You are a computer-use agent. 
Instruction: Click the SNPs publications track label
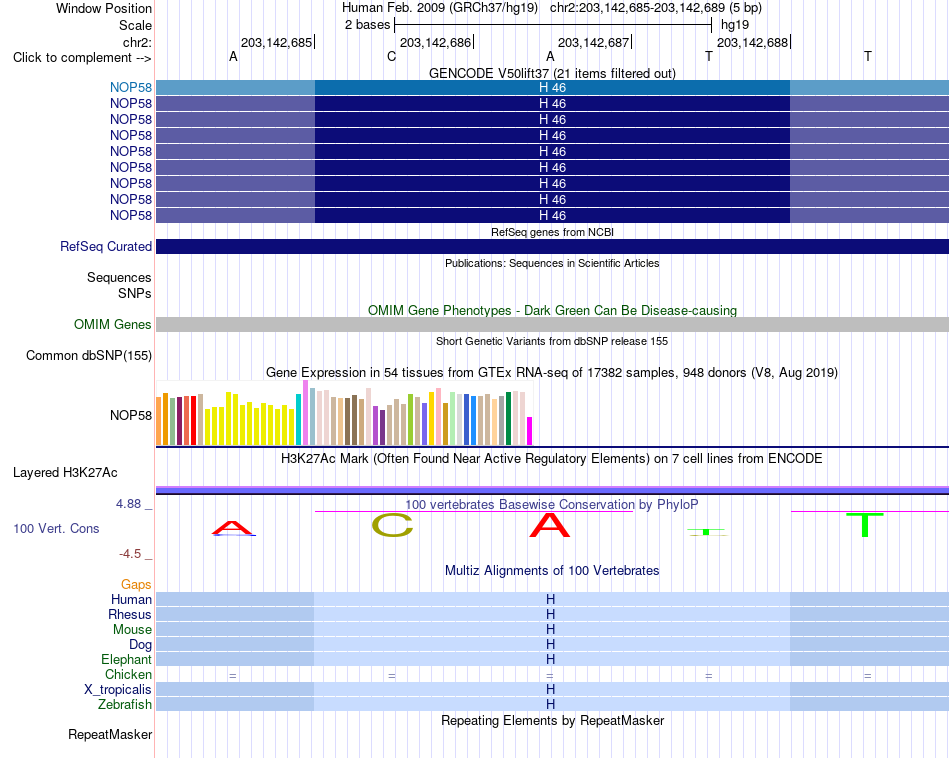coord(135,293)
